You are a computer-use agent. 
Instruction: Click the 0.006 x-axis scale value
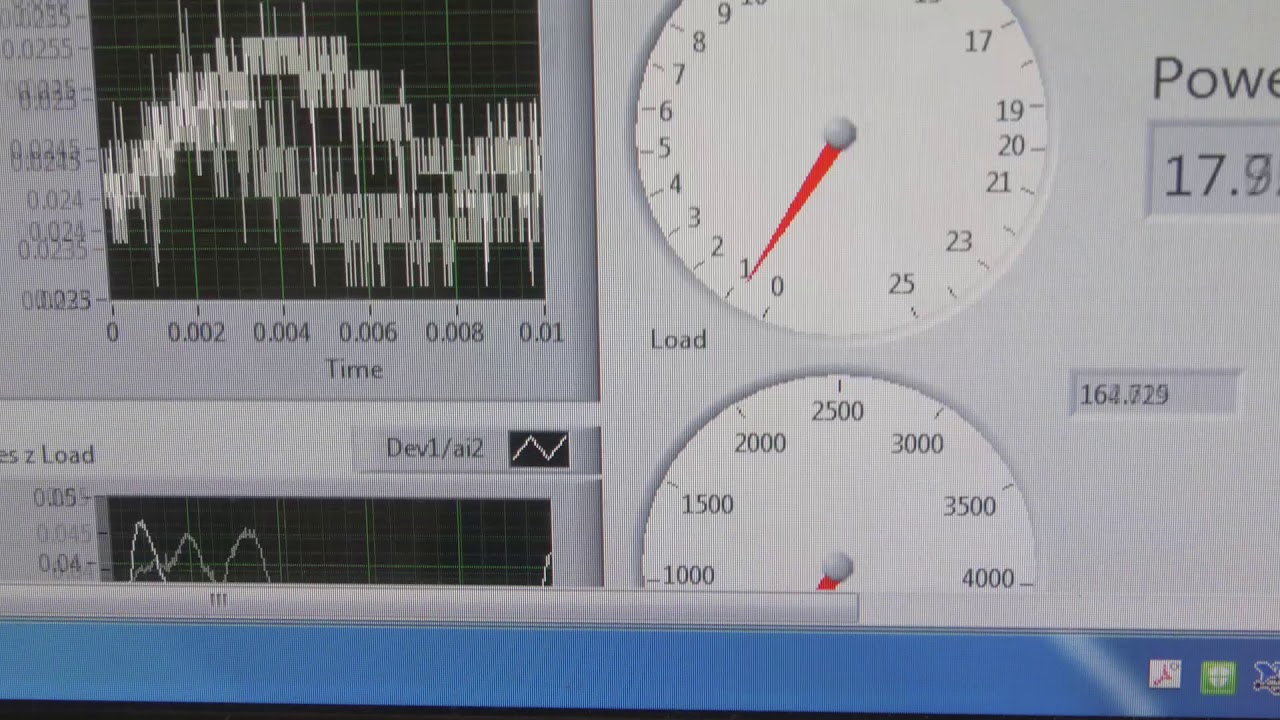369,333
